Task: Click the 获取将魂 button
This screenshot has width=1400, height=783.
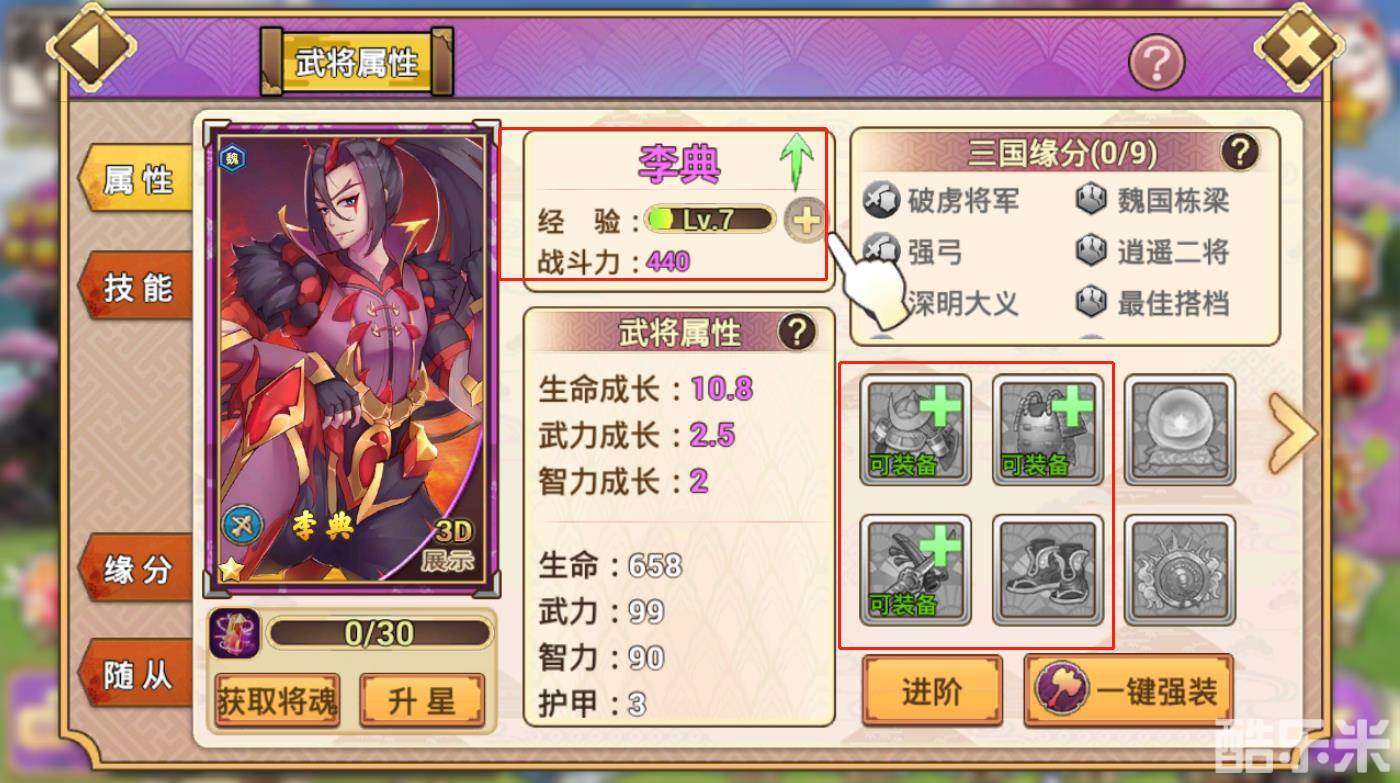Action: coord(277,701)
